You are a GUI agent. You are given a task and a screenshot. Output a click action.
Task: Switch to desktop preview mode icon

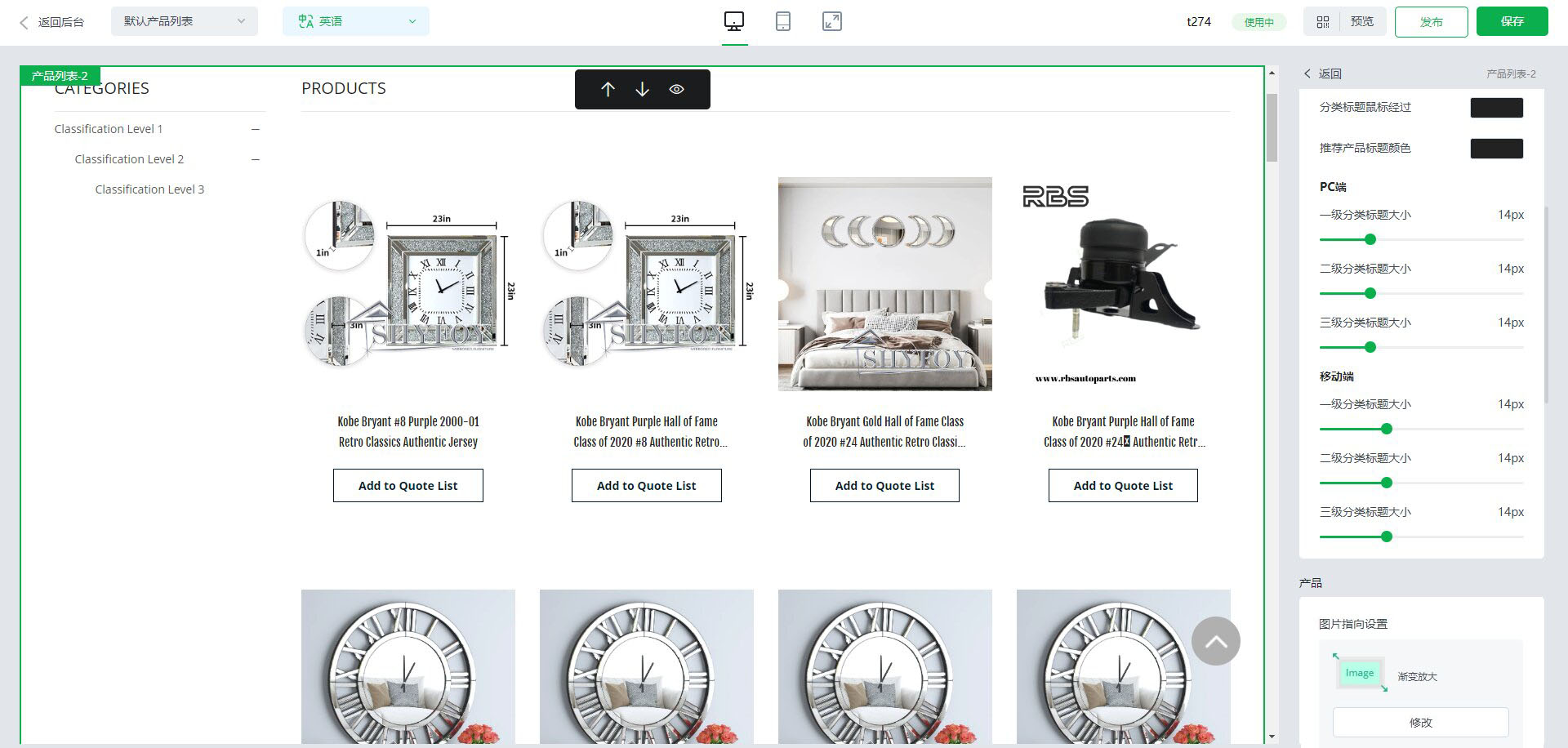734,21
